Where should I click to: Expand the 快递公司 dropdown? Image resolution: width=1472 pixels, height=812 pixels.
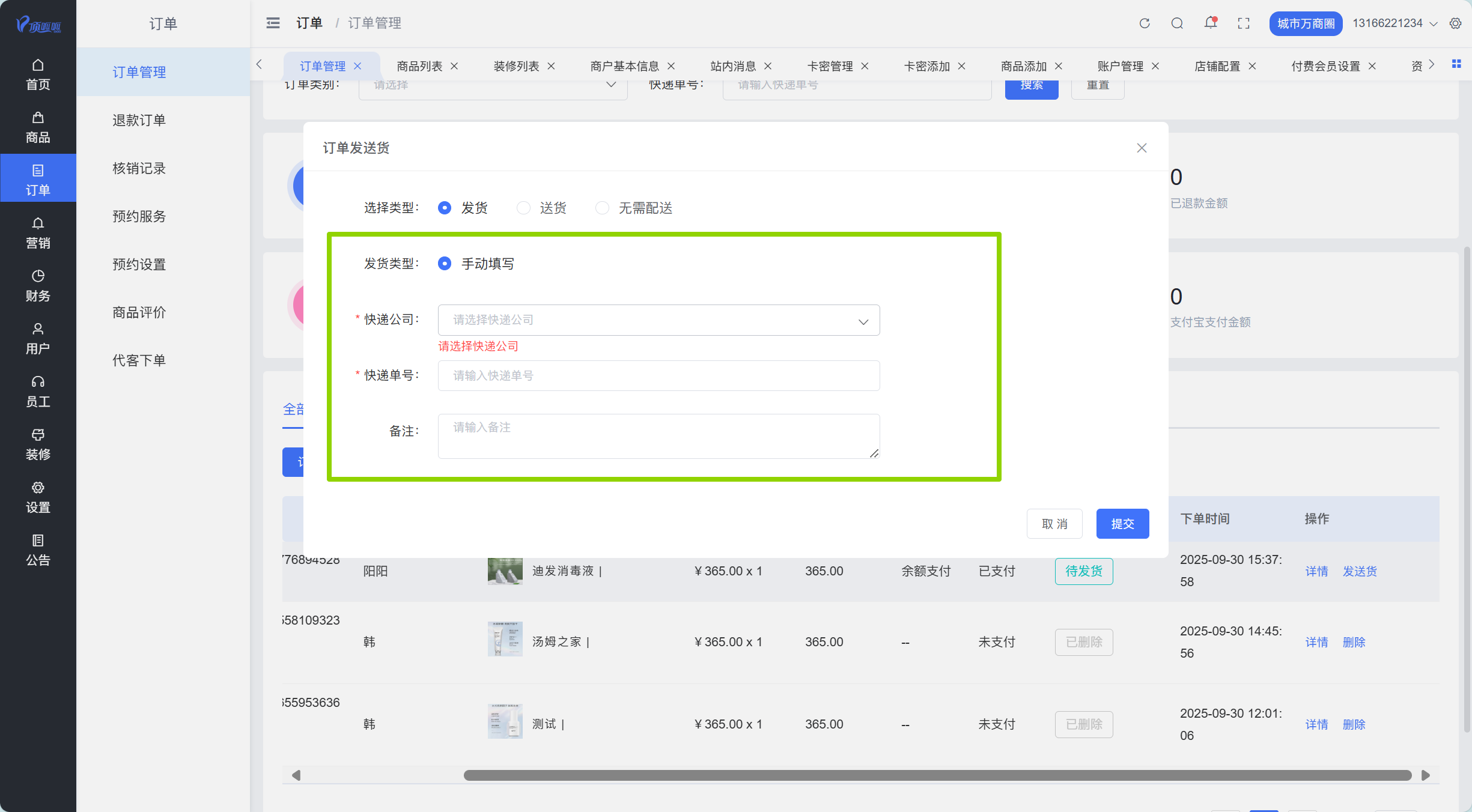coord(658,320)
